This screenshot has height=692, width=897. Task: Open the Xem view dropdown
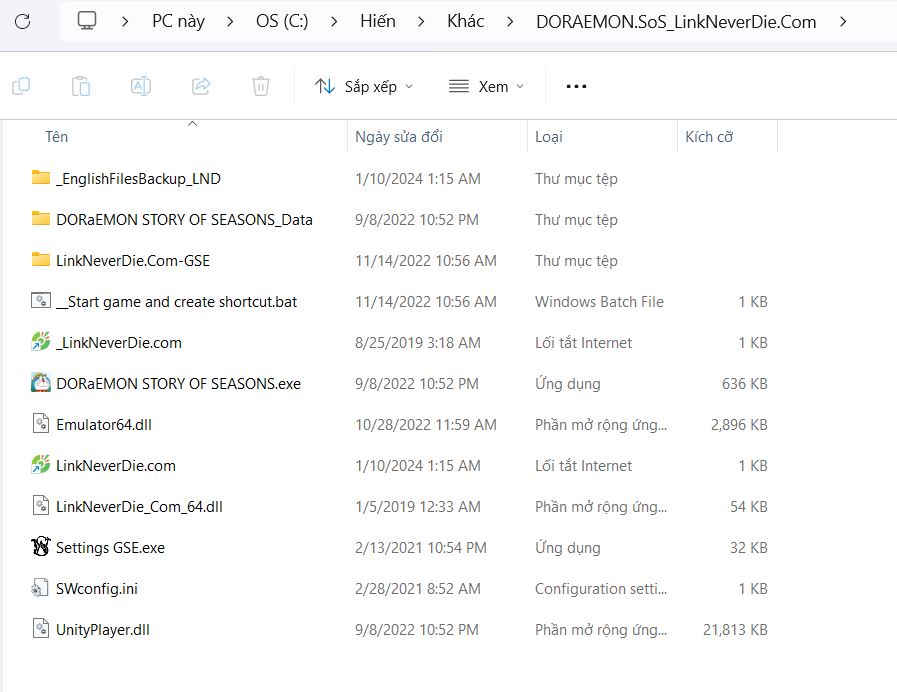coord(486,86)
